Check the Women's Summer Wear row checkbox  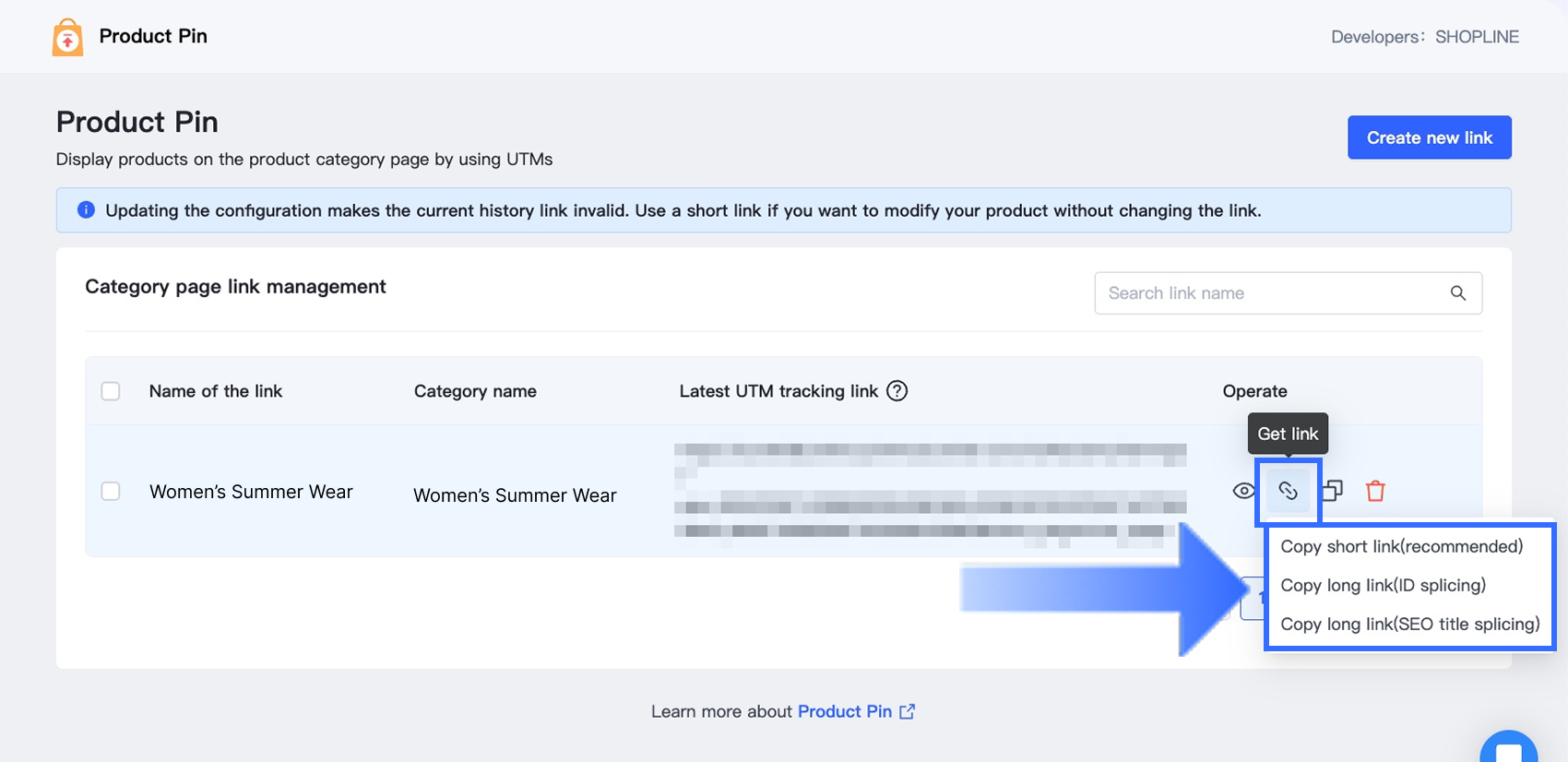point(111,491)
